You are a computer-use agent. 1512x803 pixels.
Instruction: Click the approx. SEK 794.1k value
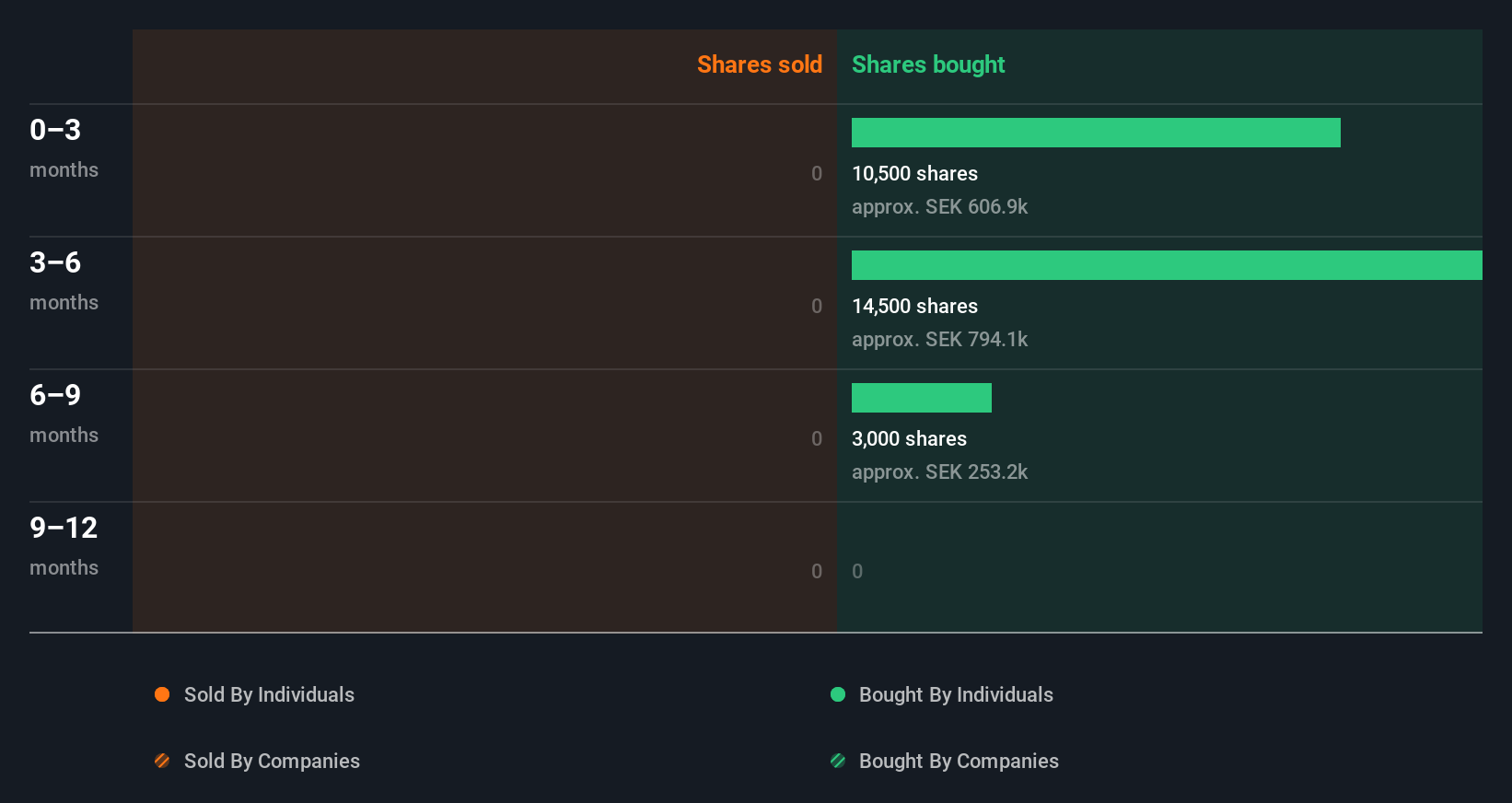(x=939, y=339)
